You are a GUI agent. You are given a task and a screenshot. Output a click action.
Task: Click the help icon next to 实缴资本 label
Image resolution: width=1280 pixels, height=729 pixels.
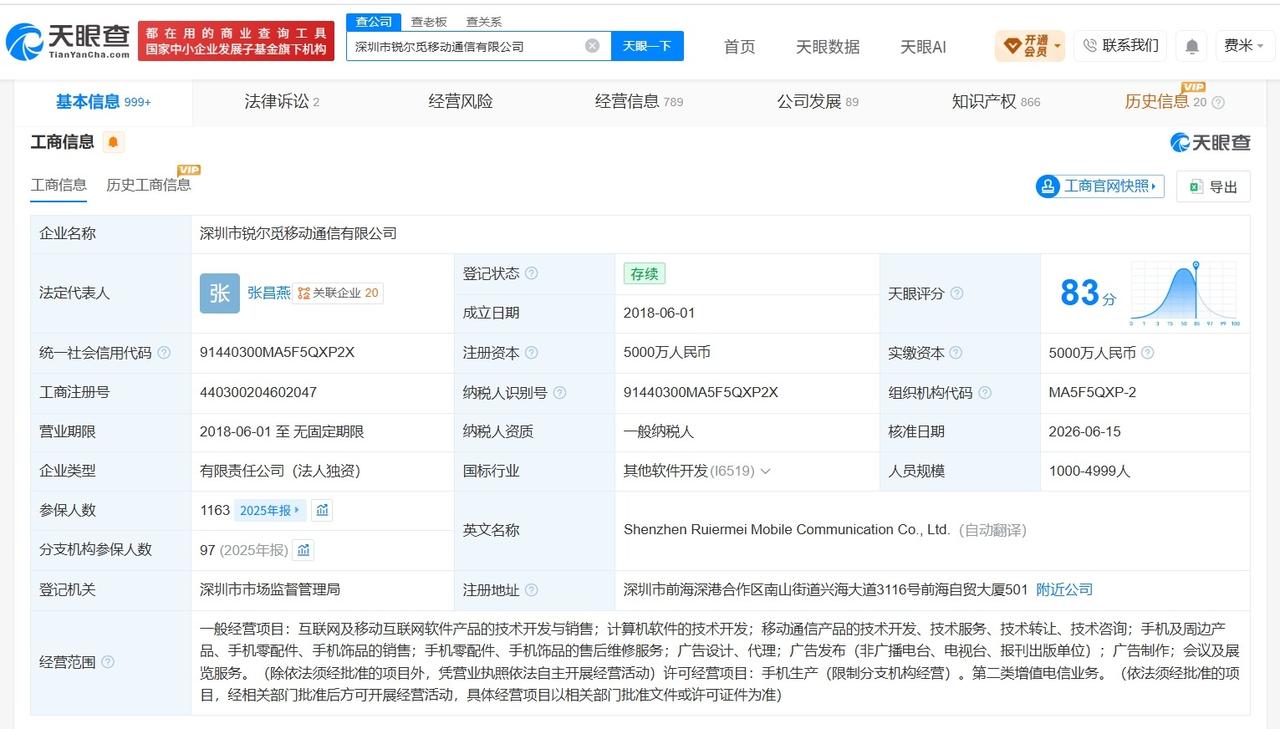click(x=955, y=353)
